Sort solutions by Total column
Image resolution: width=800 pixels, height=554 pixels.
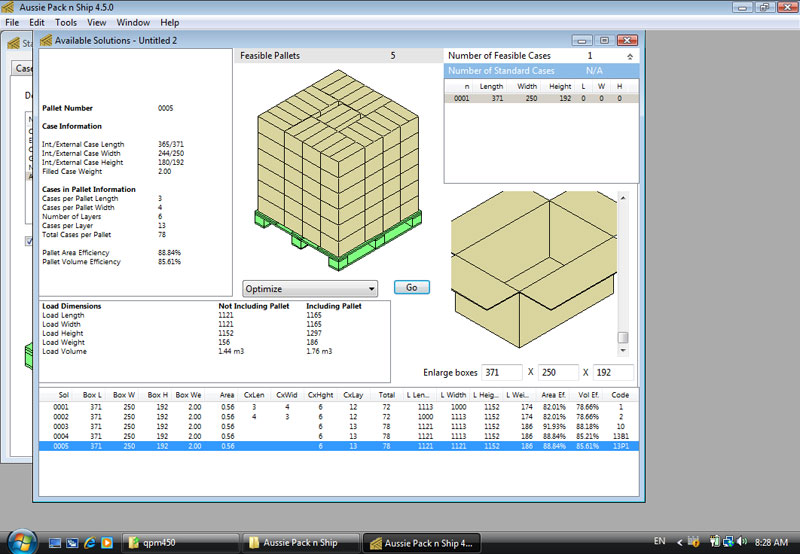[x=385, y=395]
